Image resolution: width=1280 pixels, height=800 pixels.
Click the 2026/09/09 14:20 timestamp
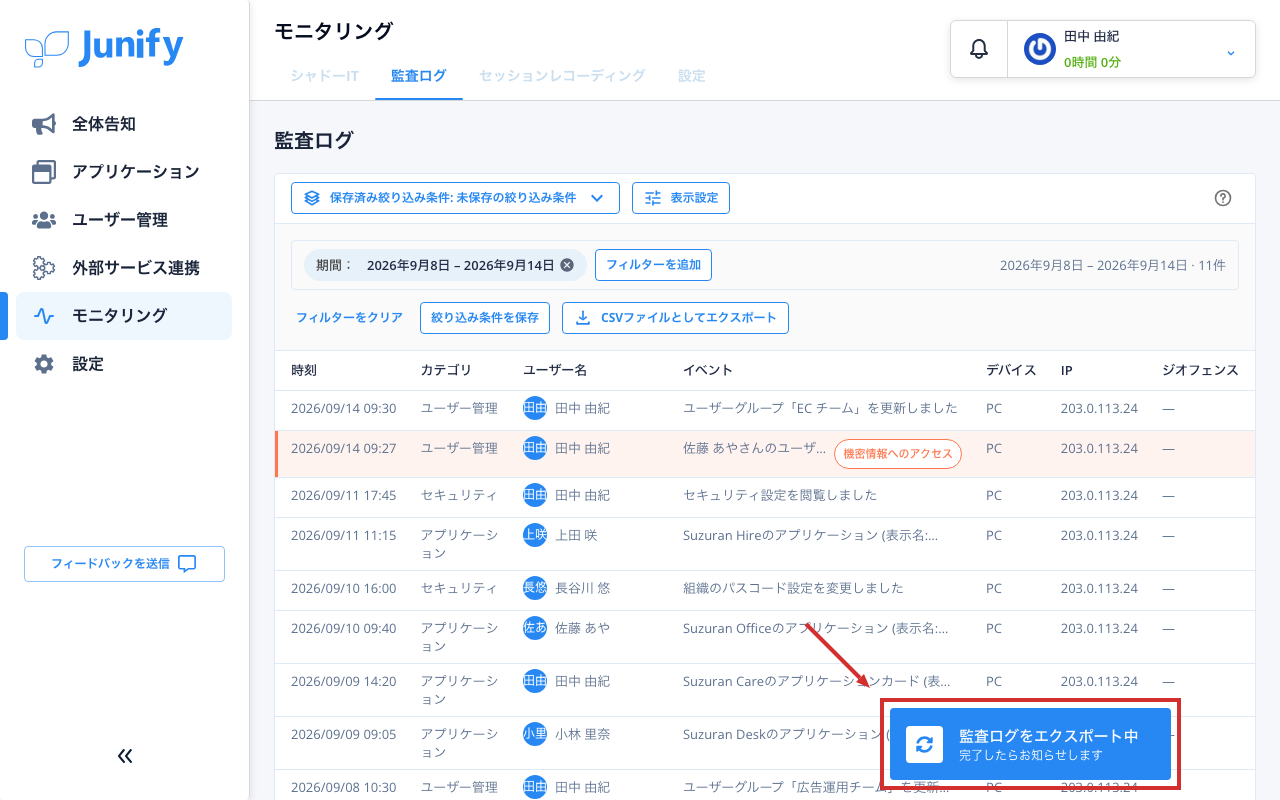(x=343, y=681)
